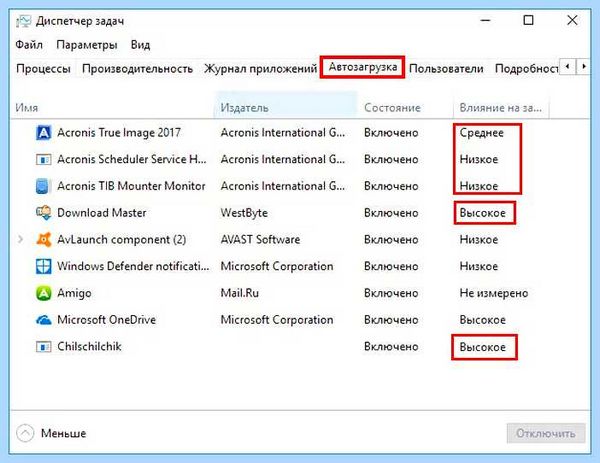The image size is (600, 463).
Task: Minimize the Диспетчер задач window
Action: [485, 20]
